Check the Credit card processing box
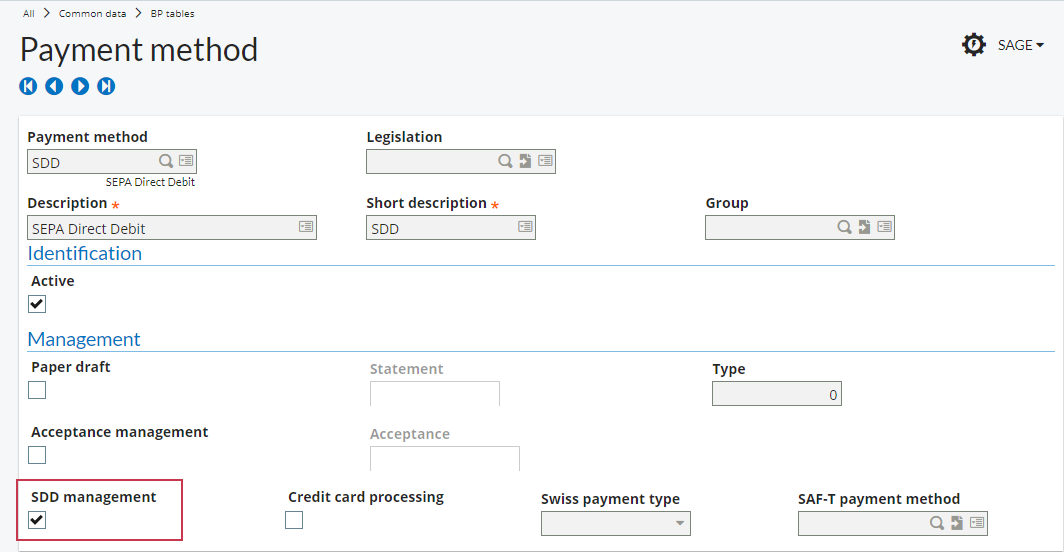This screenshot has width=1064, height=552. pyautogui.click(x=294, y=520)
